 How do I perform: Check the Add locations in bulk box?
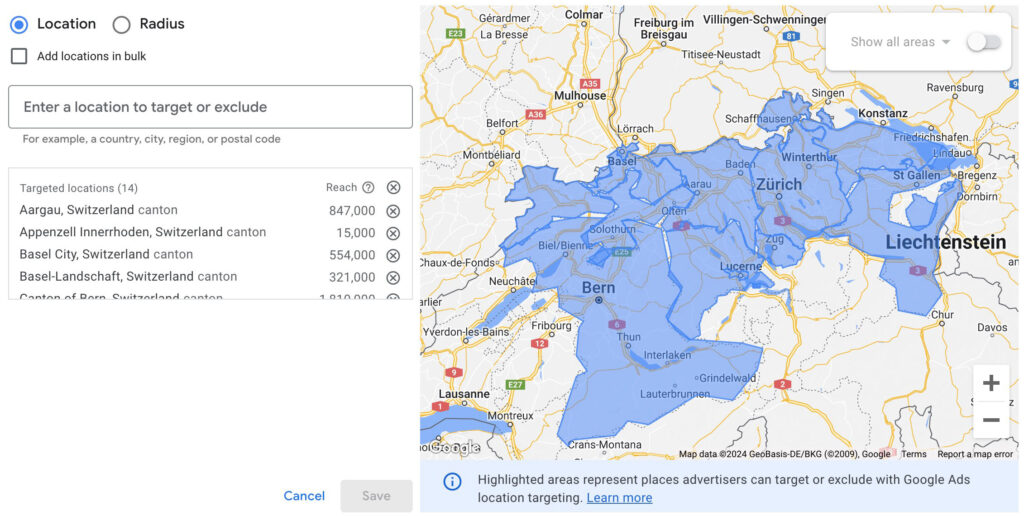click(19, 56)
